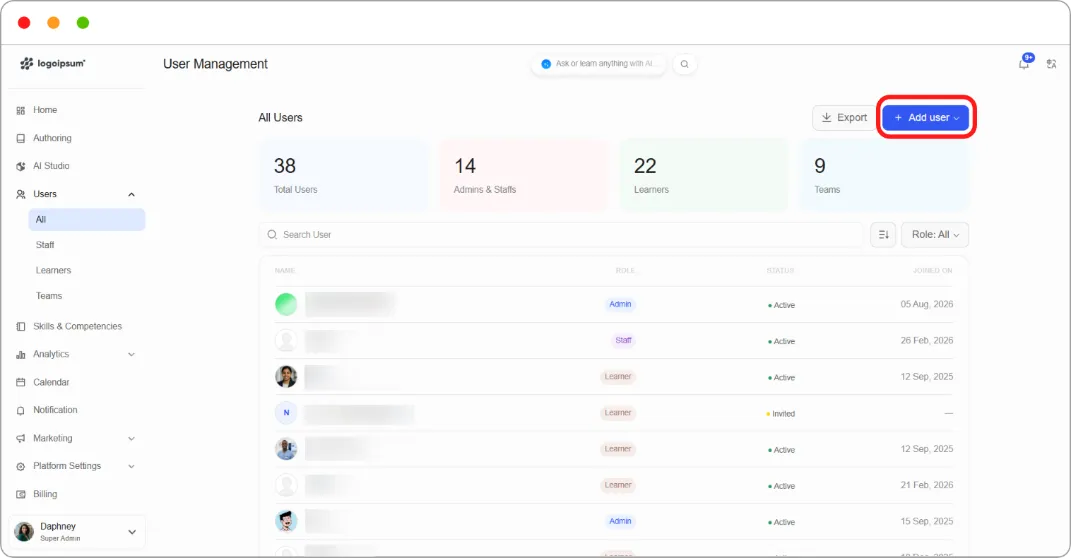Click the Staff role badge

624,340
